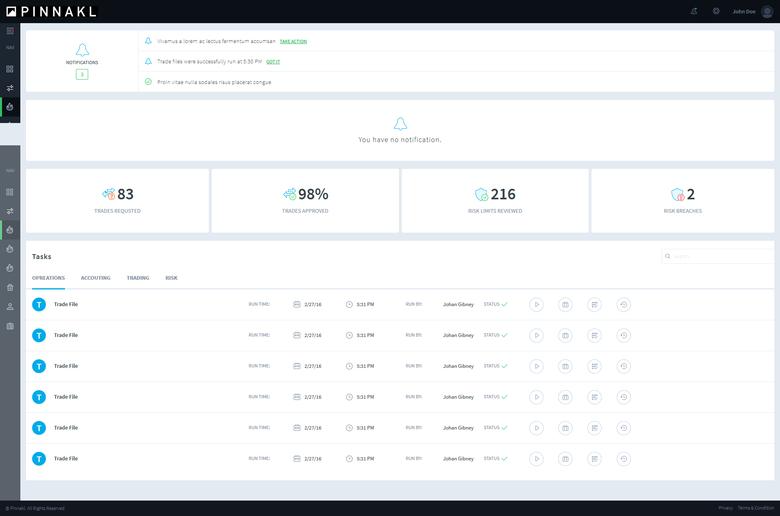Open settings gear icon in header
The height and width of the screenshot is (516, 780).
pos(716,11)
